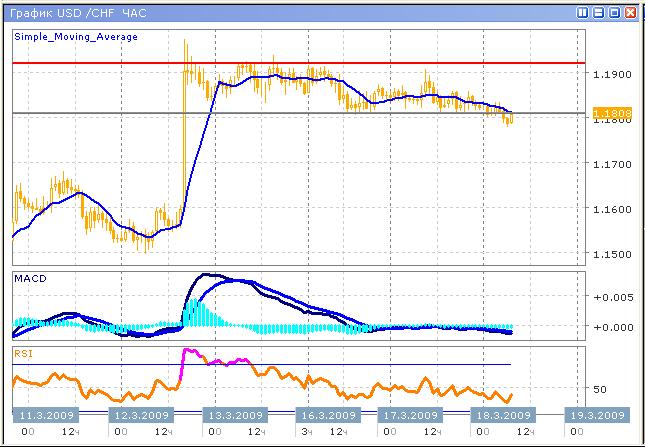Click the date marker 17.3.2009
The height and width of the screenshot is (447, 645).
pyautogui.click(x=409, y=415)
